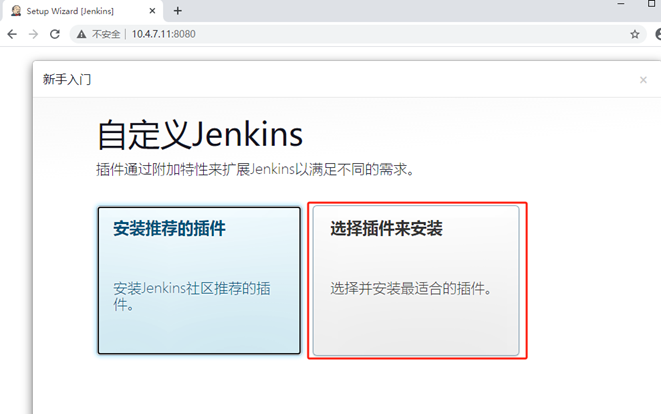
Task: Dismiss the 新手入门 dialog with the X
Action: pos(643,80)
